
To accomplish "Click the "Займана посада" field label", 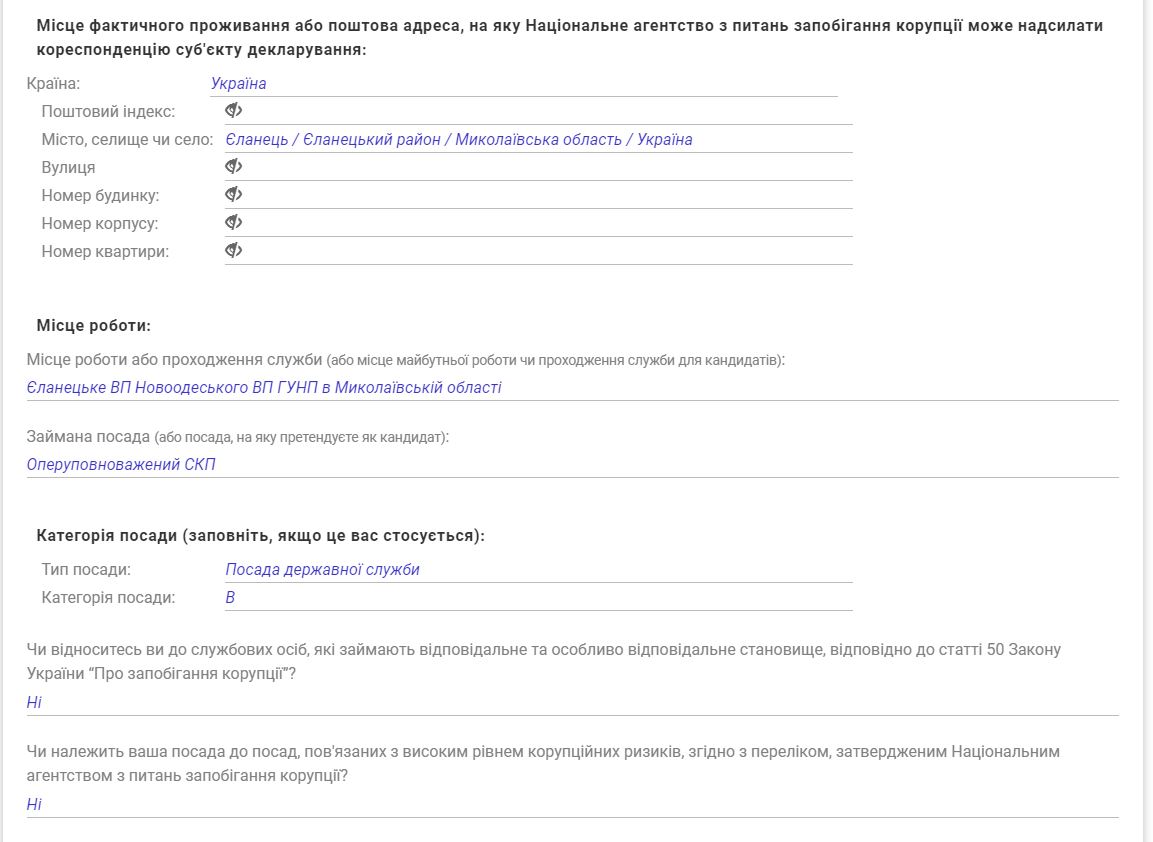I will click(88, 437).
